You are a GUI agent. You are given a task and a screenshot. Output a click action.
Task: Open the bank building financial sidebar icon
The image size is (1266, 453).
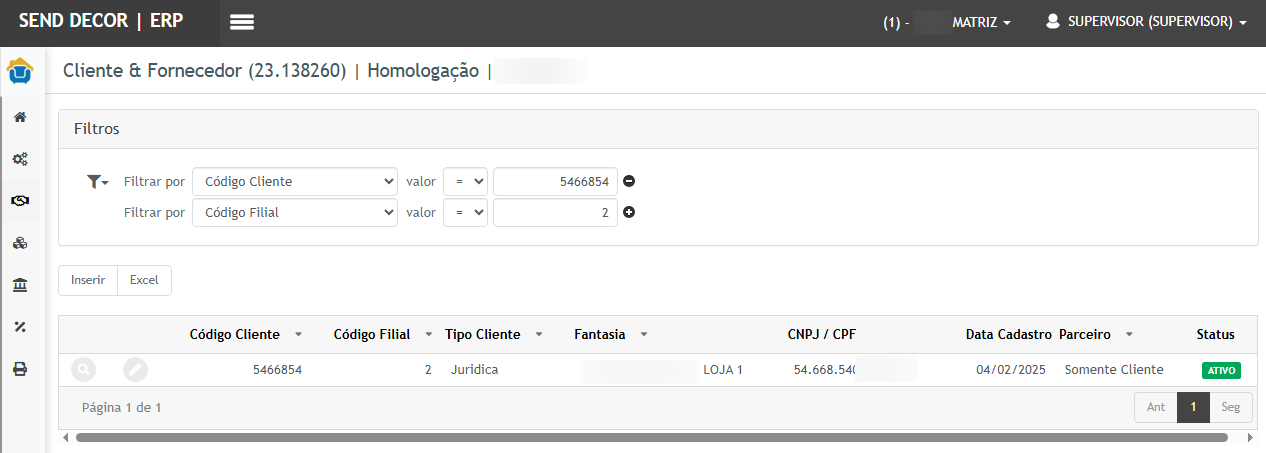[20, 285]
